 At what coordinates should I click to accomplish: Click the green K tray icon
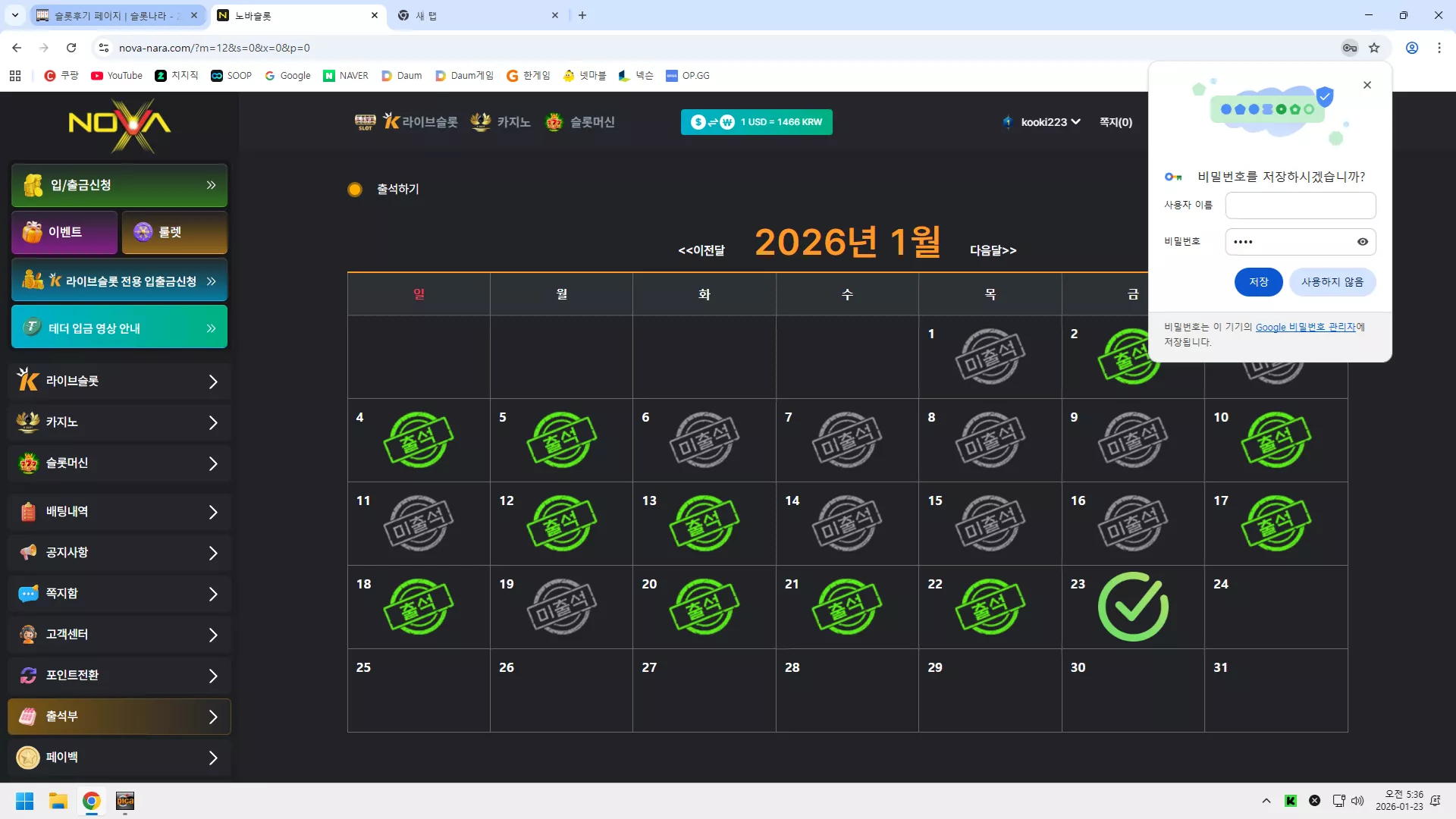(1291, 801)
